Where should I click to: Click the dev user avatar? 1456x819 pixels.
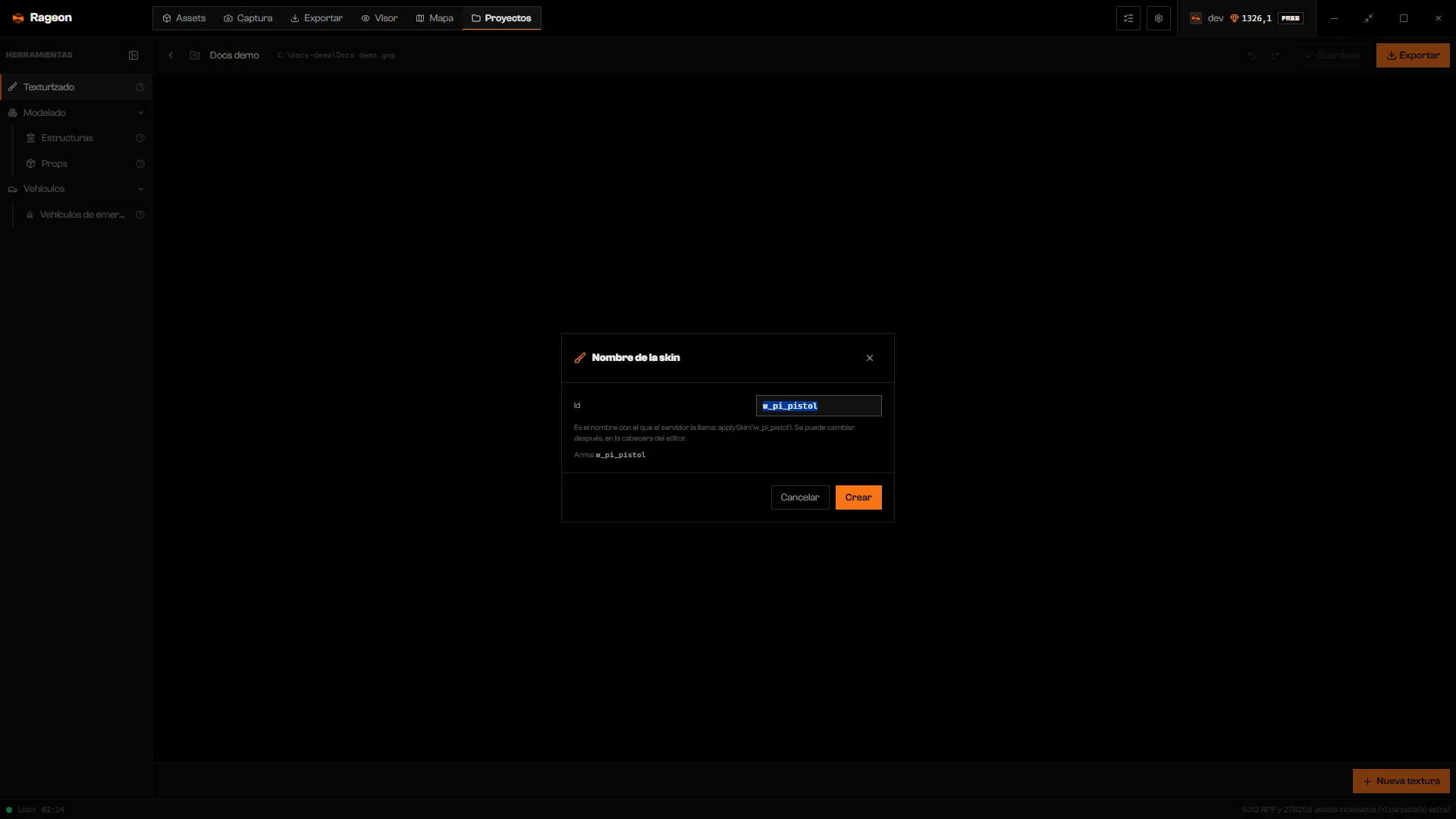tap(1196, 18)
